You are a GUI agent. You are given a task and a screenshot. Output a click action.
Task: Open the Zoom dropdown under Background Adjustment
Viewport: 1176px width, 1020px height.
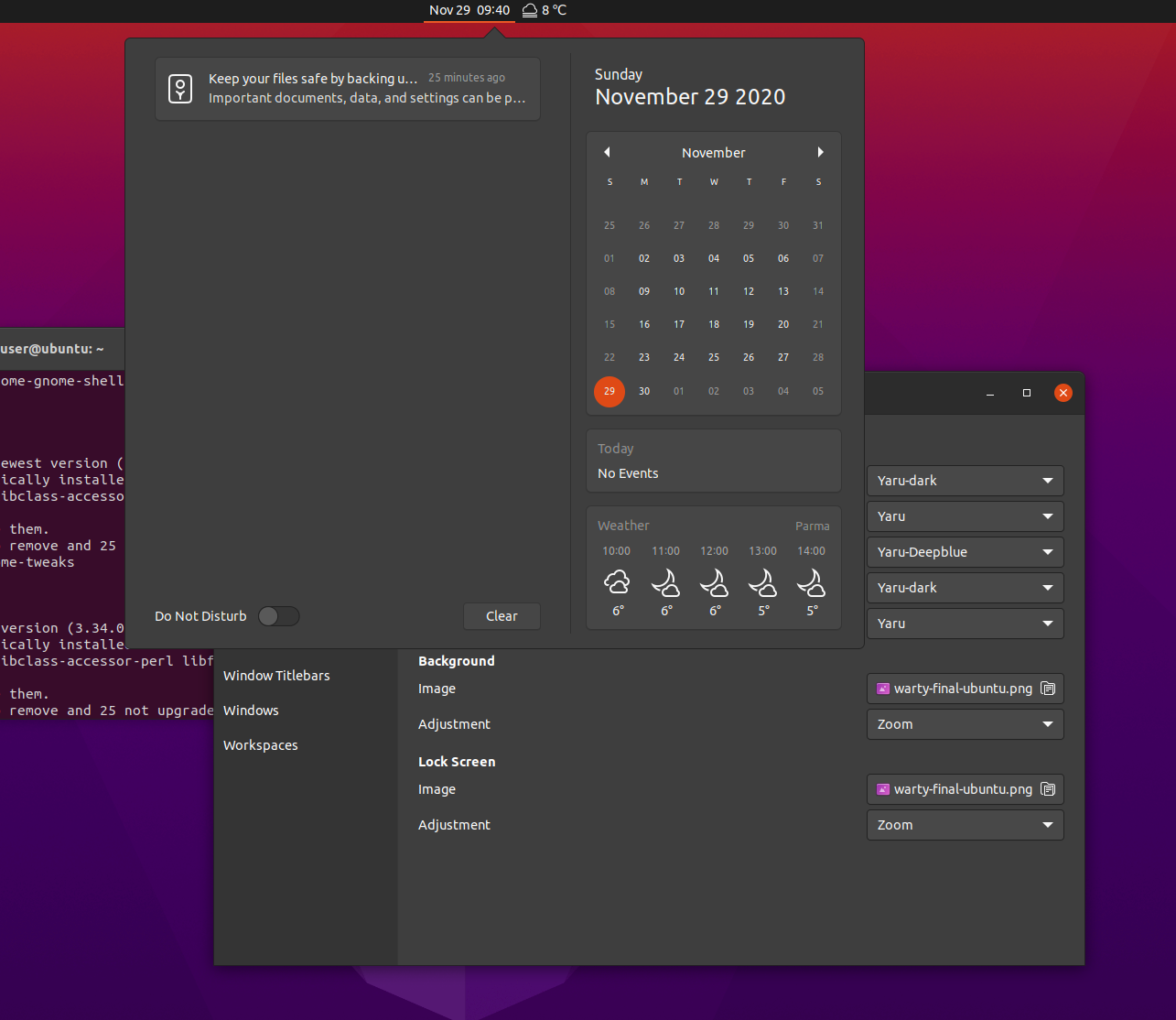click(x=965, y=724)
